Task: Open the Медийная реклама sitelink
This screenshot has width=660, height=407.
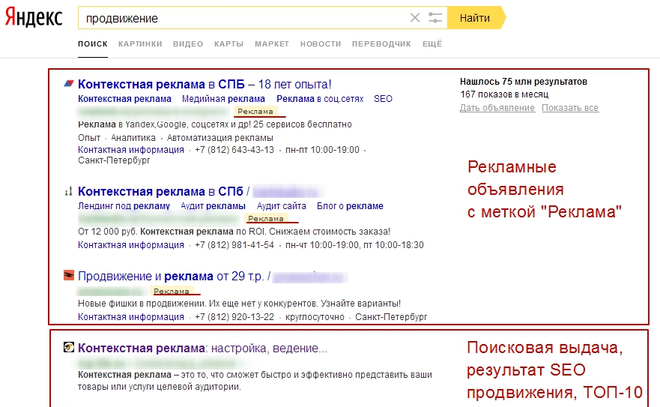Action: click(x=224, y=99)
